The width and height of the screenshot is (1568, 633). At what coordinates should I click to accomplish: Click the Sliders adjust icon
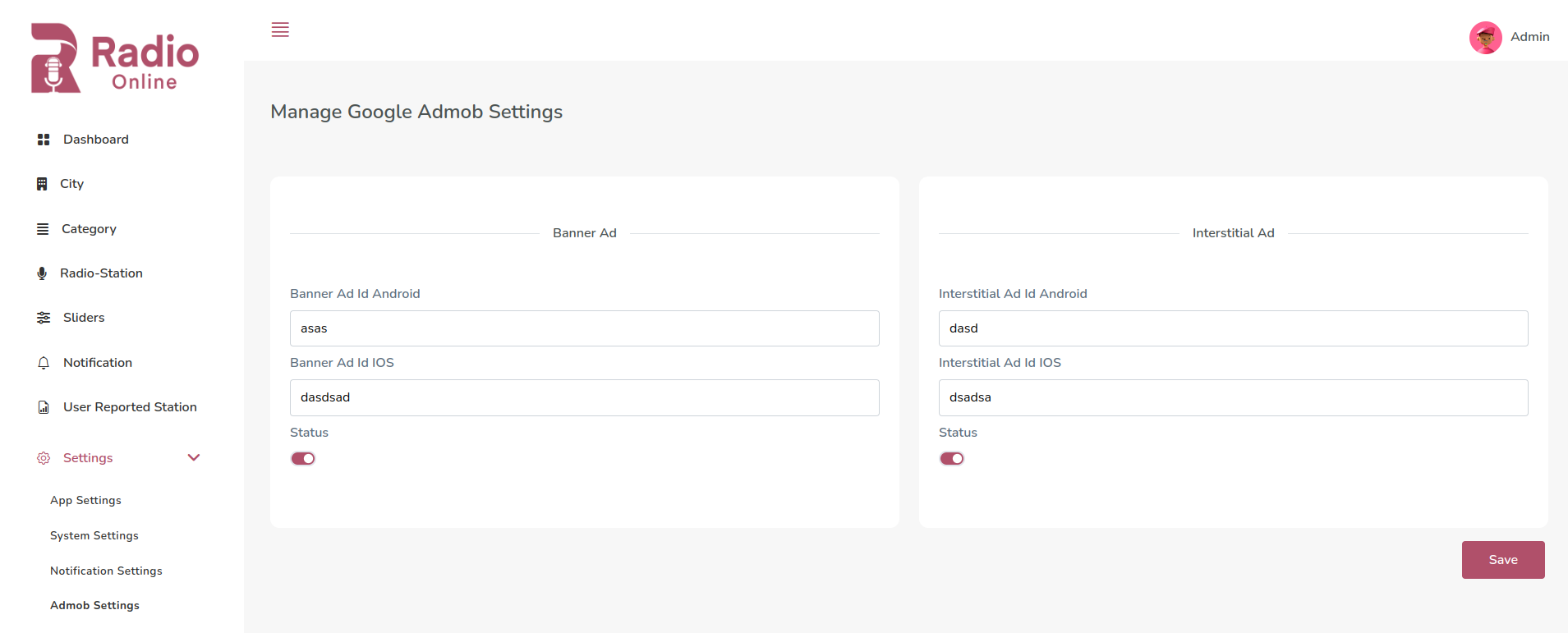[44, 318]
